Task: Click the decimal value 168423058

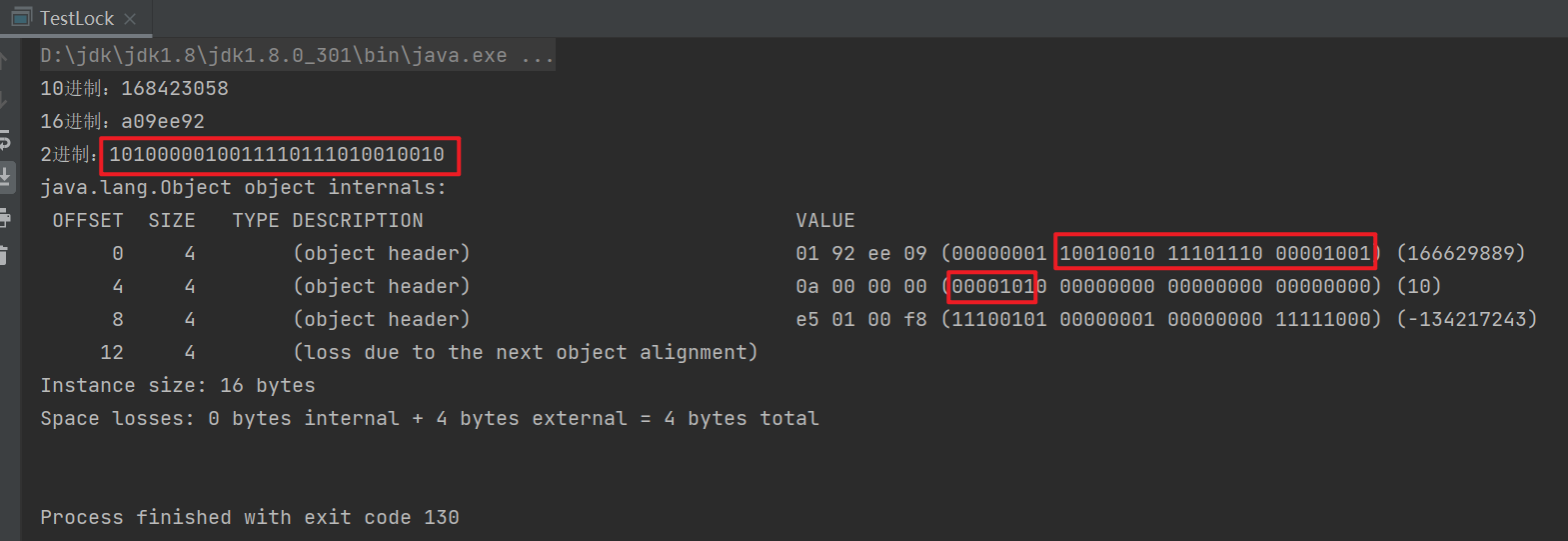Action: click(174, 89)
